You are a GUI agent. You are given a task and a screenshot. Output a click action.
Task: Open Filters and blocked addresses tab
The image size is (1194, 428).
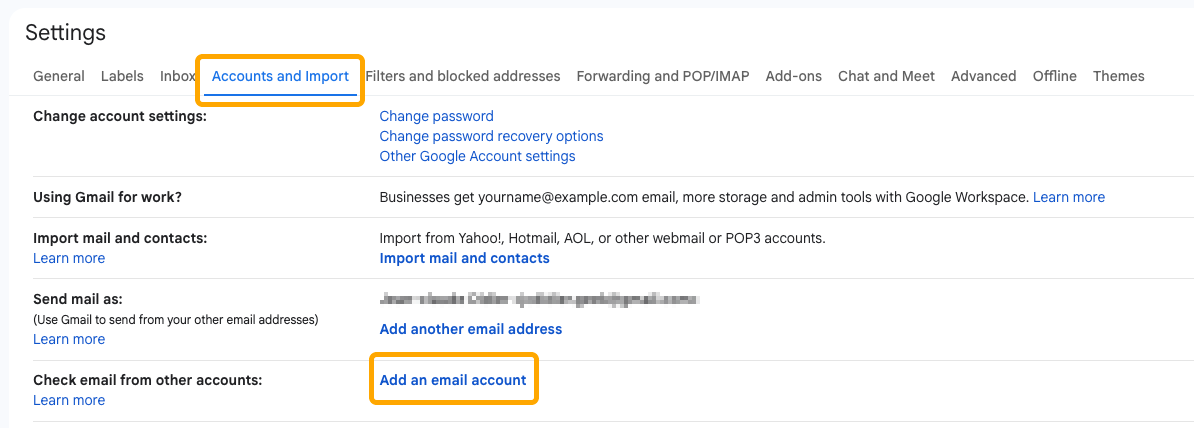[x=463, y=76]
